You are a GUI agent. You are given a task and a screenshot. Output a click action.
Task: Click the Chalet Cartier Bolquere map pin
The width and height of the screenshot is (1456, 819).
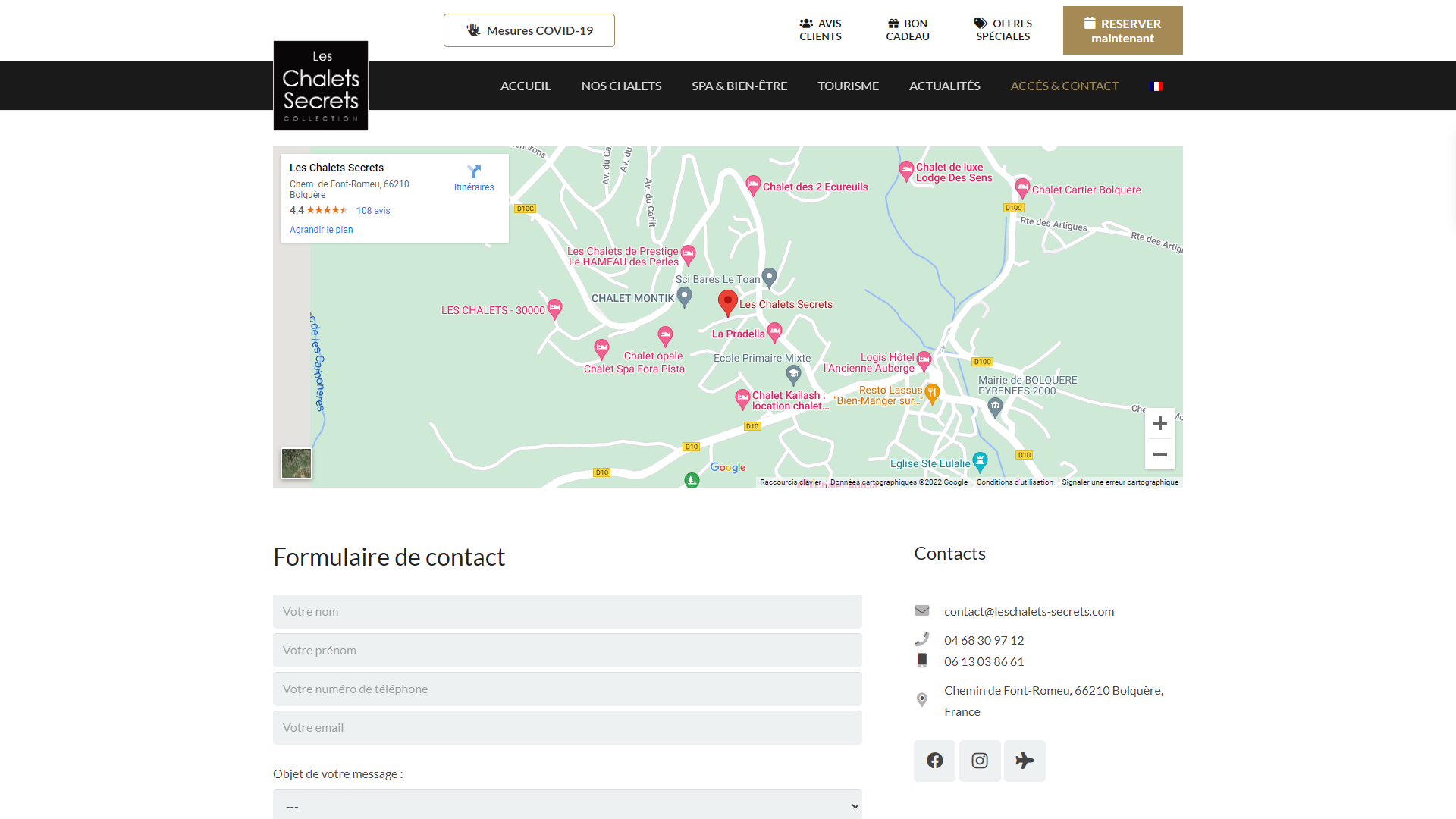click(x=1022, y=187)
